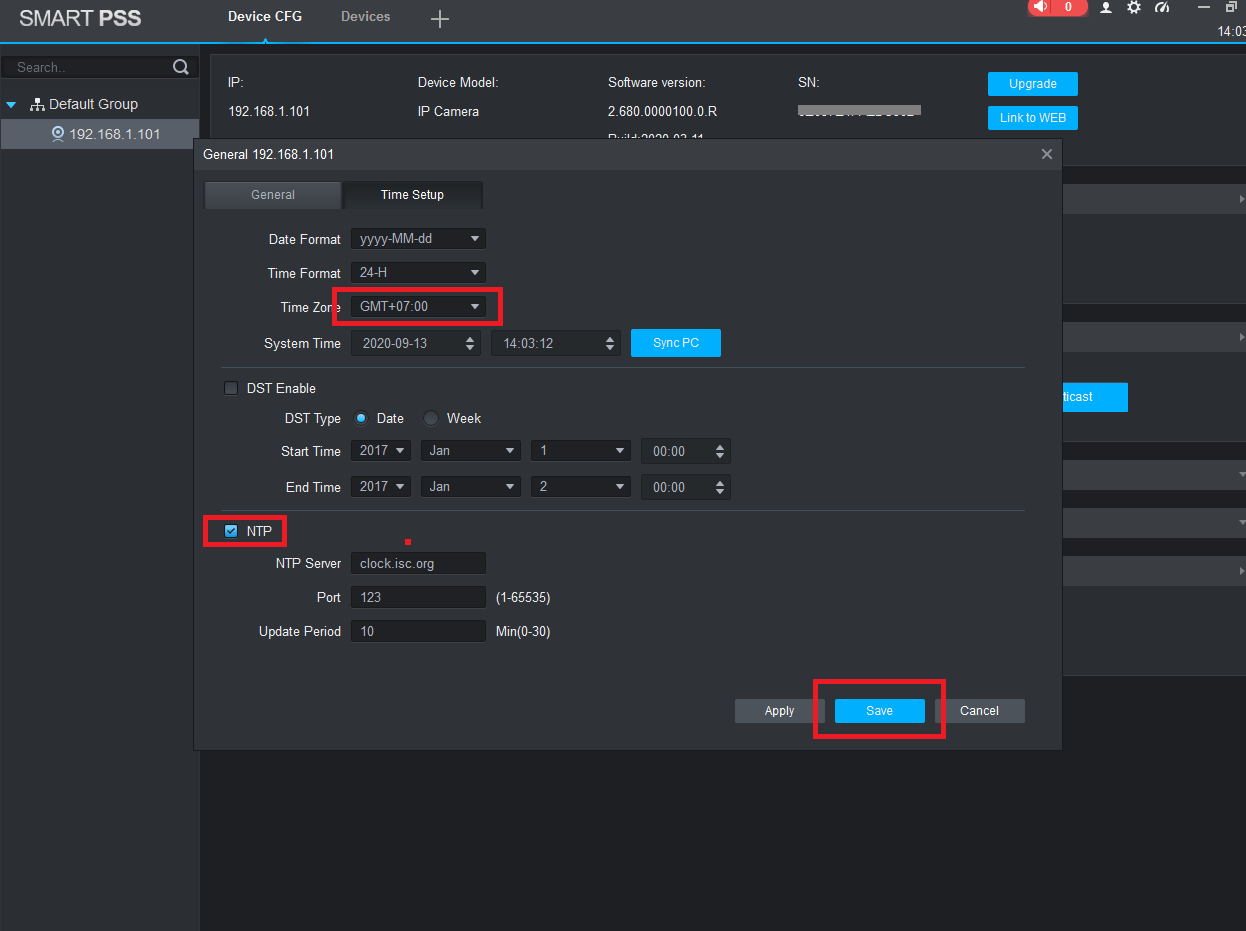Collapse the Default Group tree
1246x931 pixels.
pyautogui.click(x=11, y=104)
